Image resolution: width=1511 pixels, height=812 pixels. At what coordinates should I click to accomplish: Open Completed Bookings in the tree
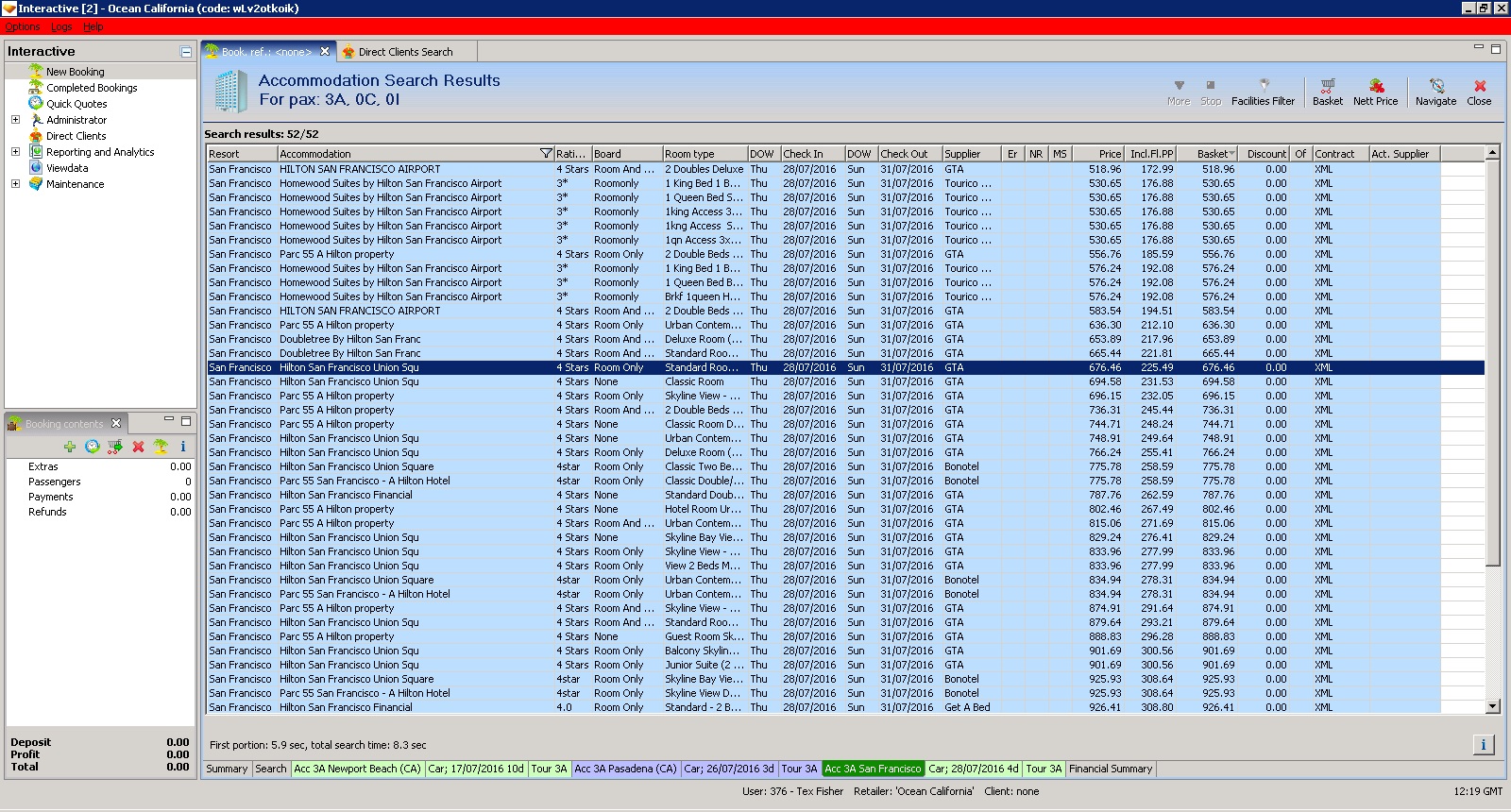[x=92, y=88]
